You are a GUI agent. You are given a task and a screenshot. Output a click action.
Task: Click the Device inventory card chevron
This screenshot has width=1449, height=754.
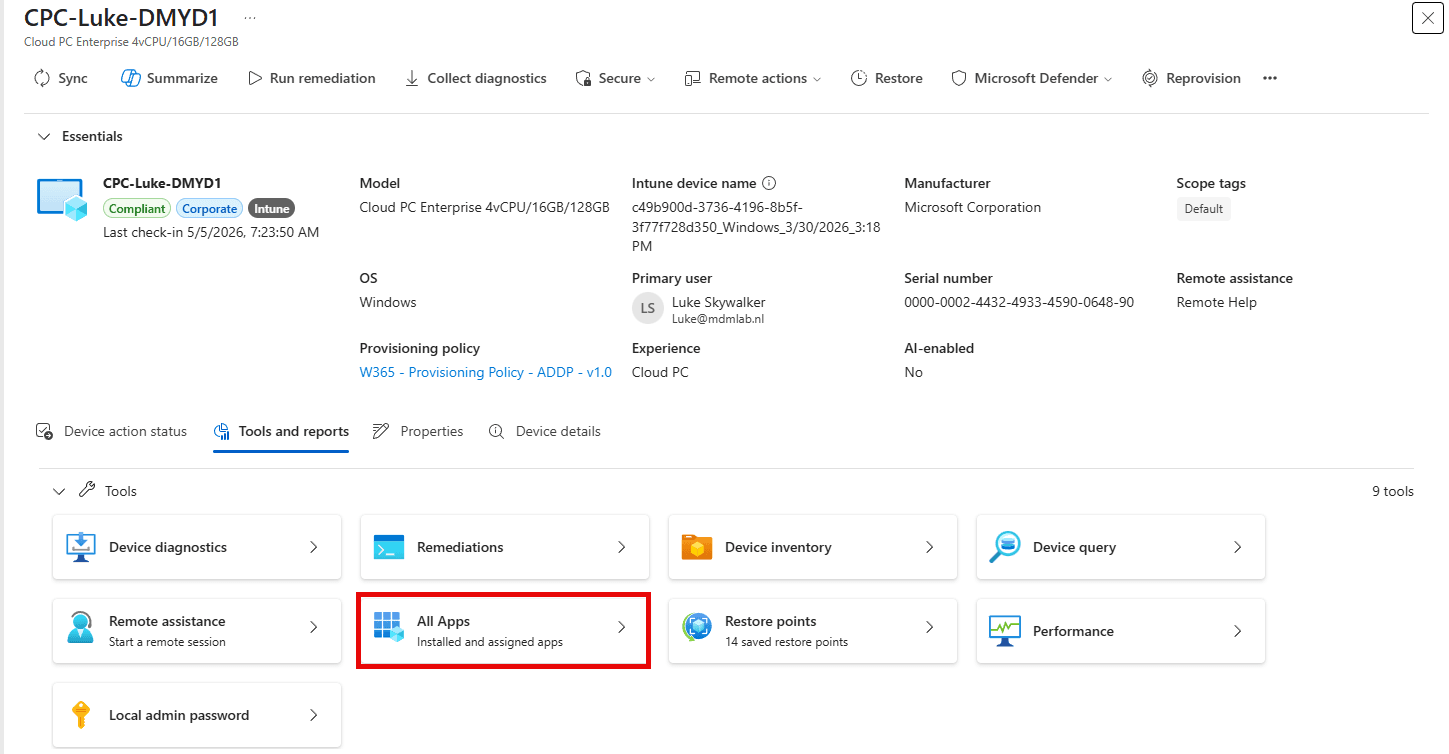(x=929, y=547)
